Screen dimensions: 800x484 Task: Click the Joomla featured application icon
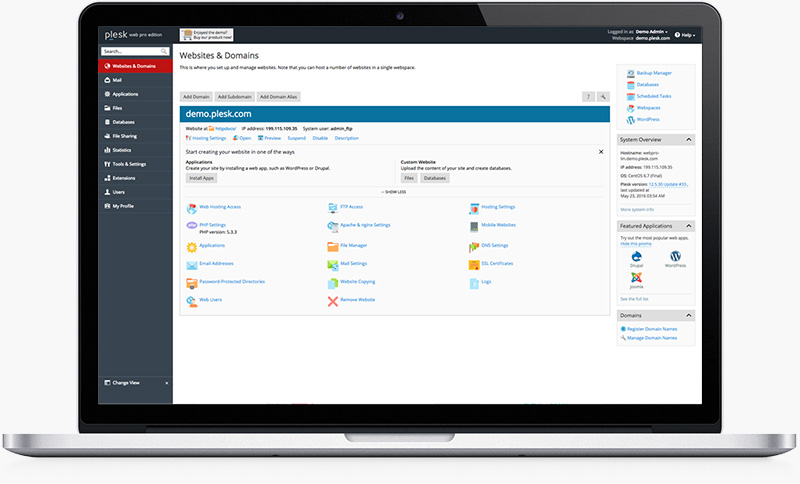636,277
